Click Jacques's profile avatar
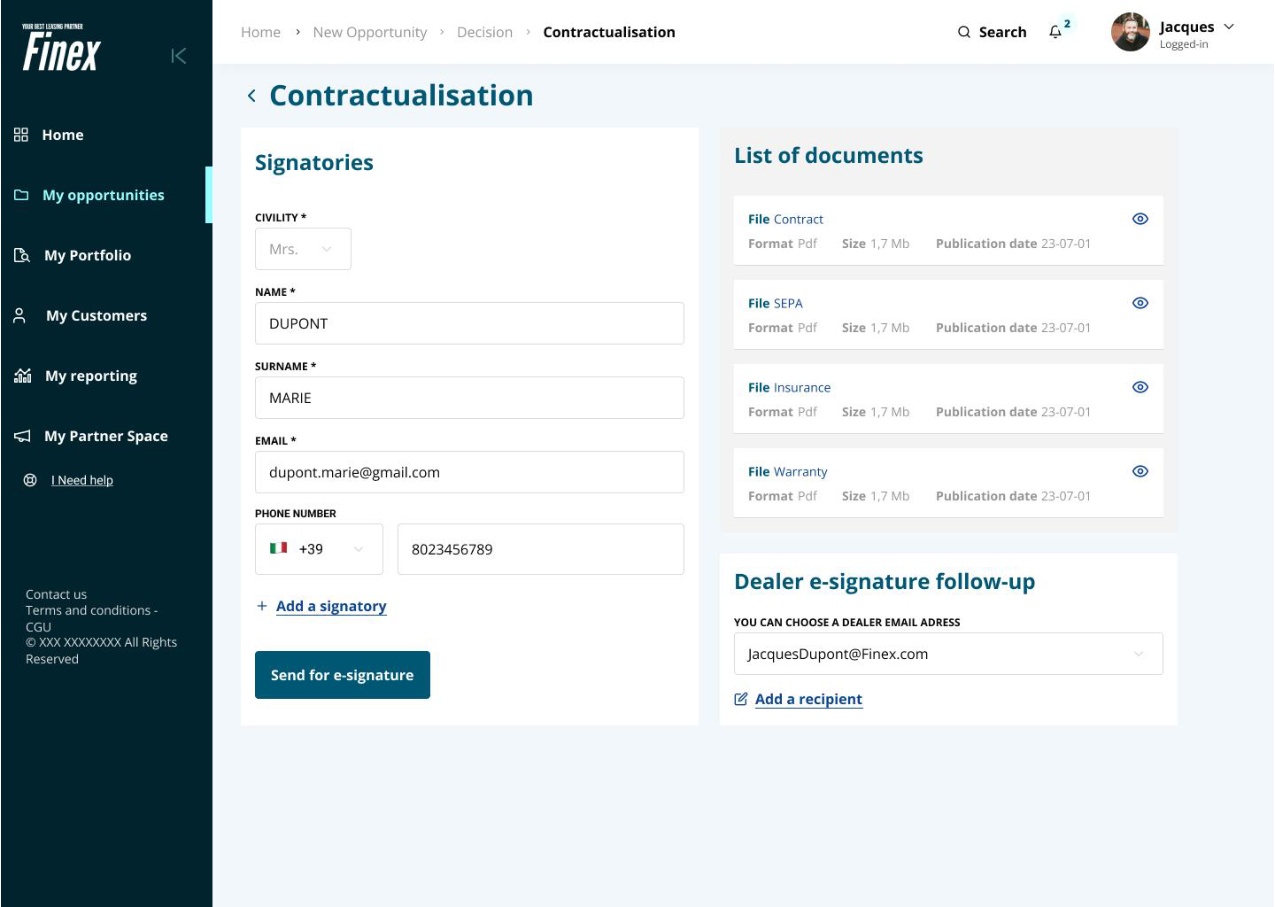The width and height of the screenshot is (1275, 907). tap(1130, 32)
